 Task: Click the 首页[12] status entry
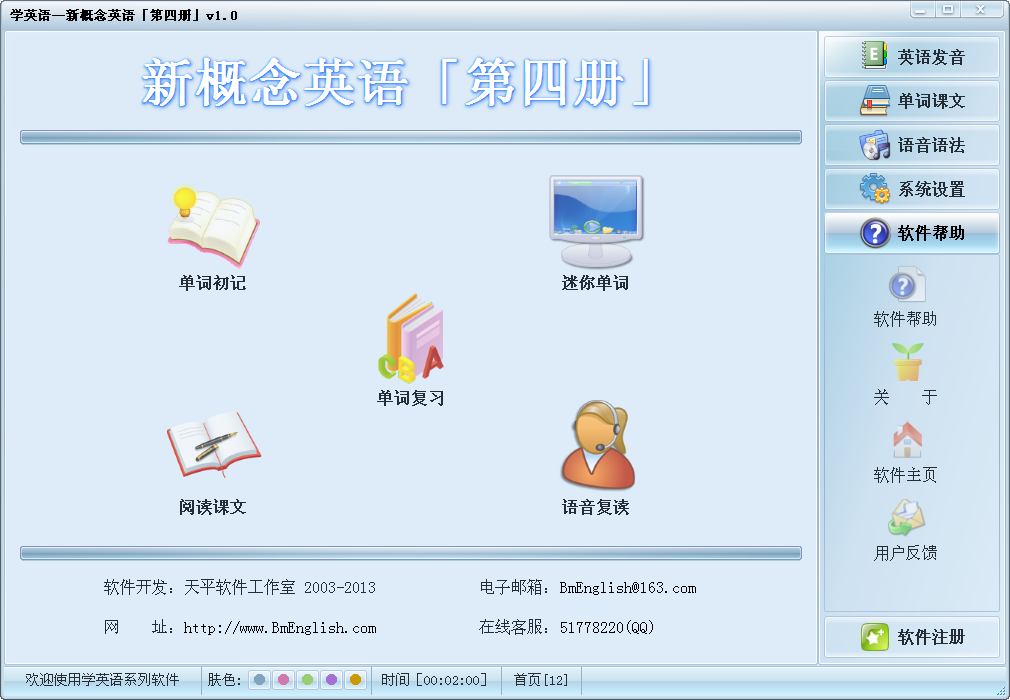pos(540,680)
